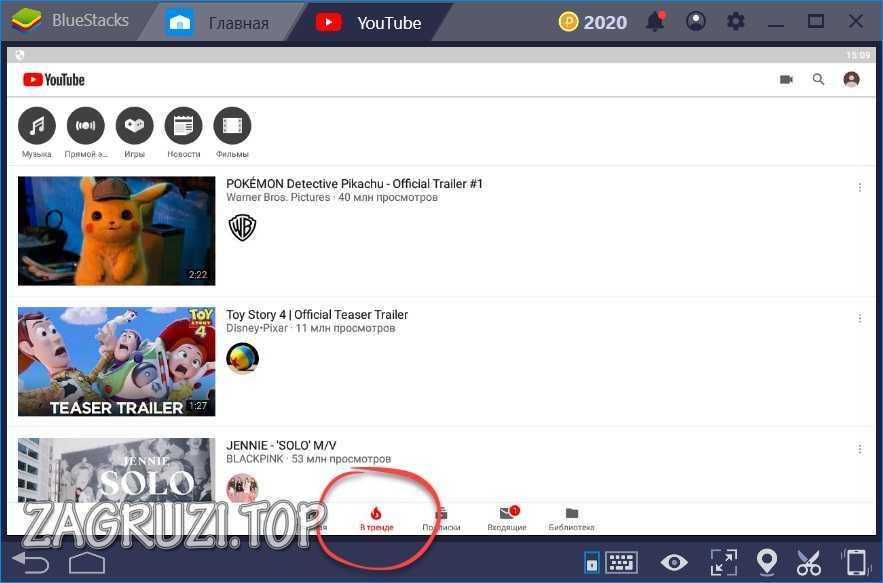
Task: Click the small lock icon beside keyboard
Action: pos(591,563)
